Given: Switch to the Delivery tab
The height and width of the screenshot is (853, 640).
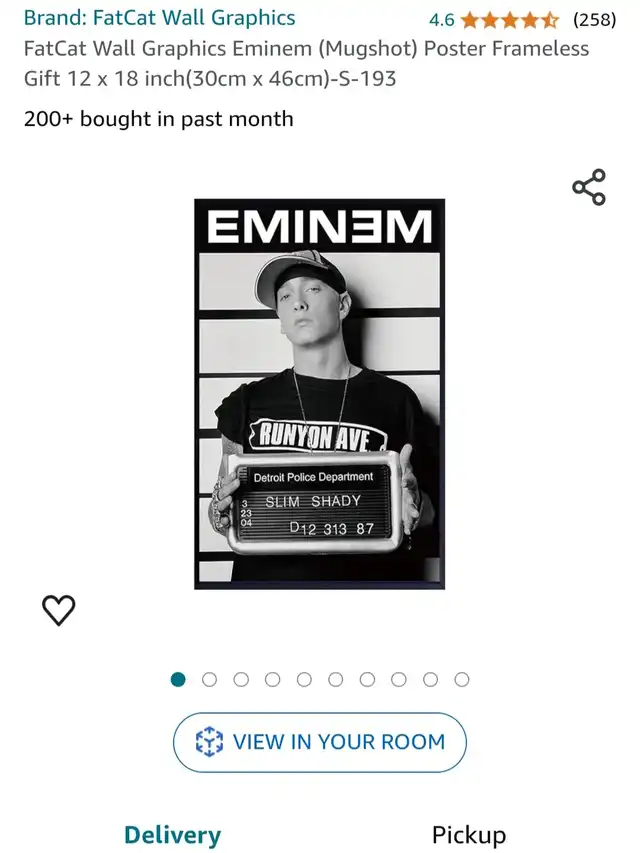Looking at the screenshot, I should (x=173, y=835).
